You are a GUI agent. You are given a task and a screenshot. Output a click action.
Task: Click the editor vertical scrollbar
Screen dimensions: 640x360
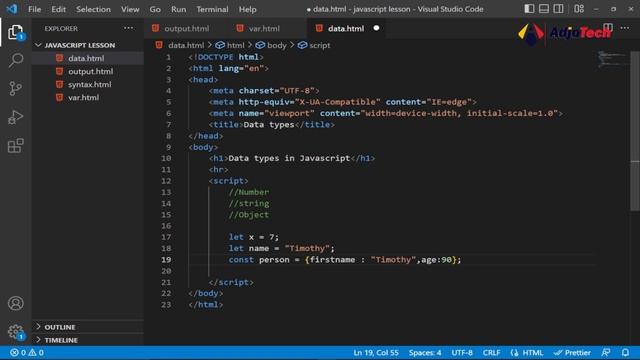point(635,131)
